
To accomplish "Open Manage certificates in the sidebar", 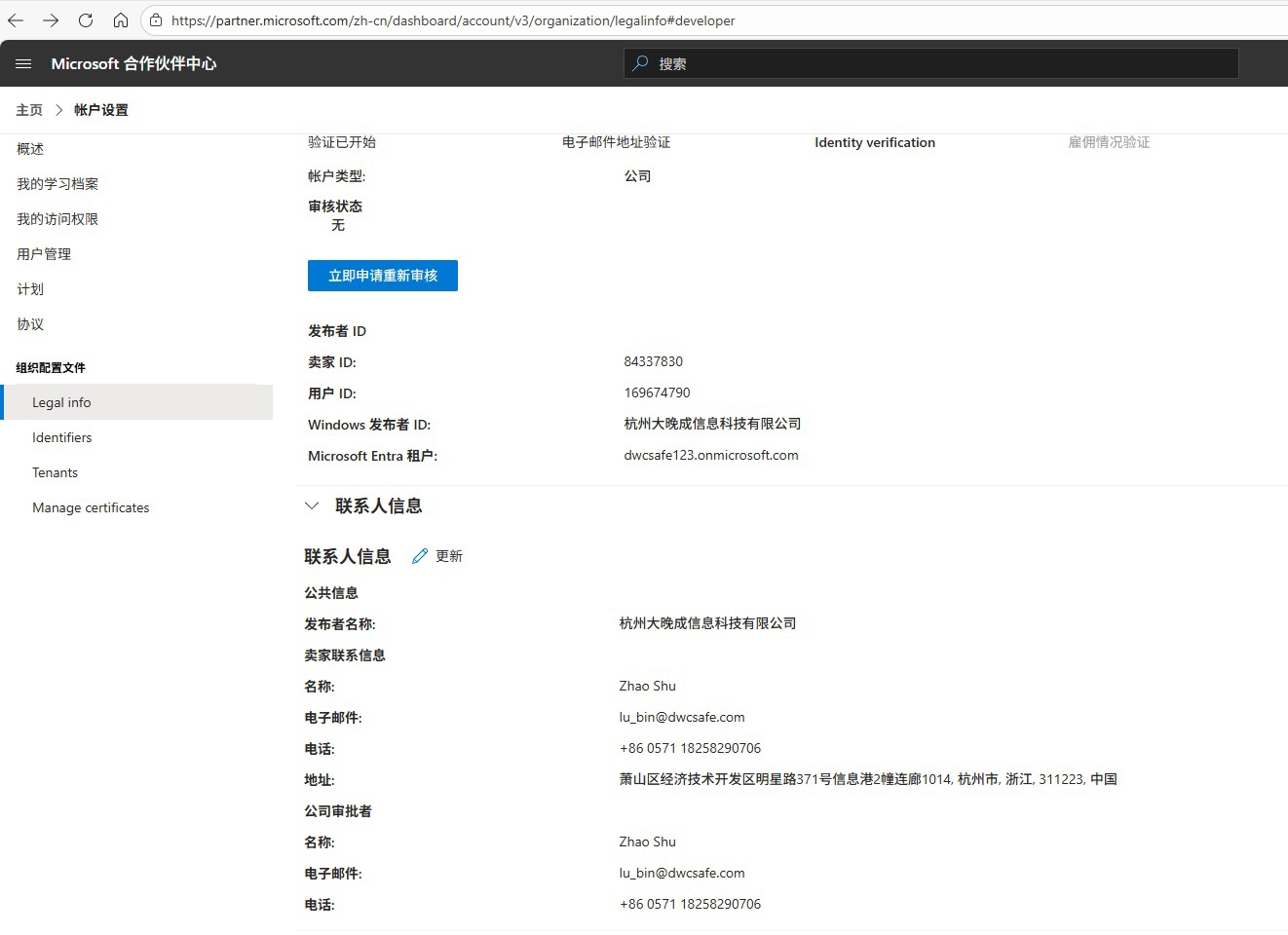I will pos(91,507).
